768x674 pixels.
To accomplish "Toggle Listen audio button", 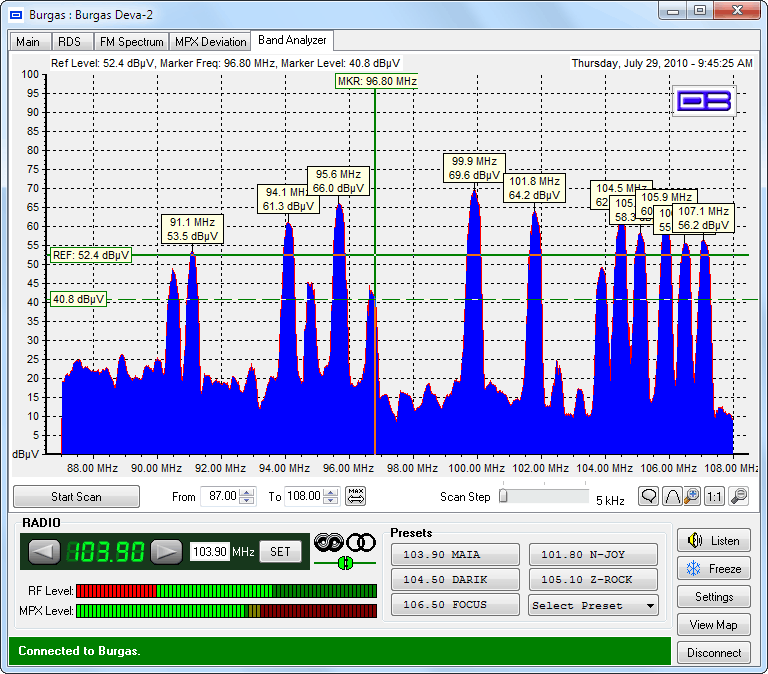I will coord(713,541).
